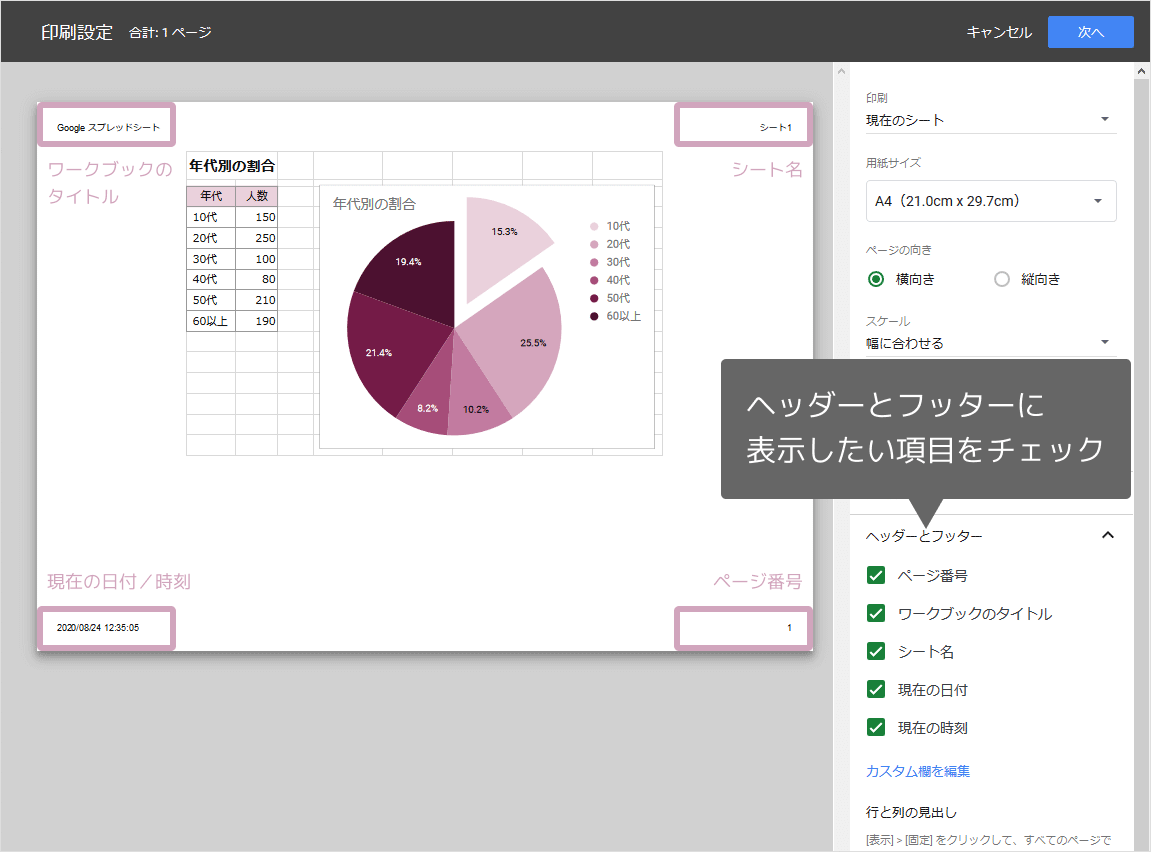Open the 用紙サイズ A4 dropdown
Viewport: 1151px width, 852px height.
tap(990, 201)
